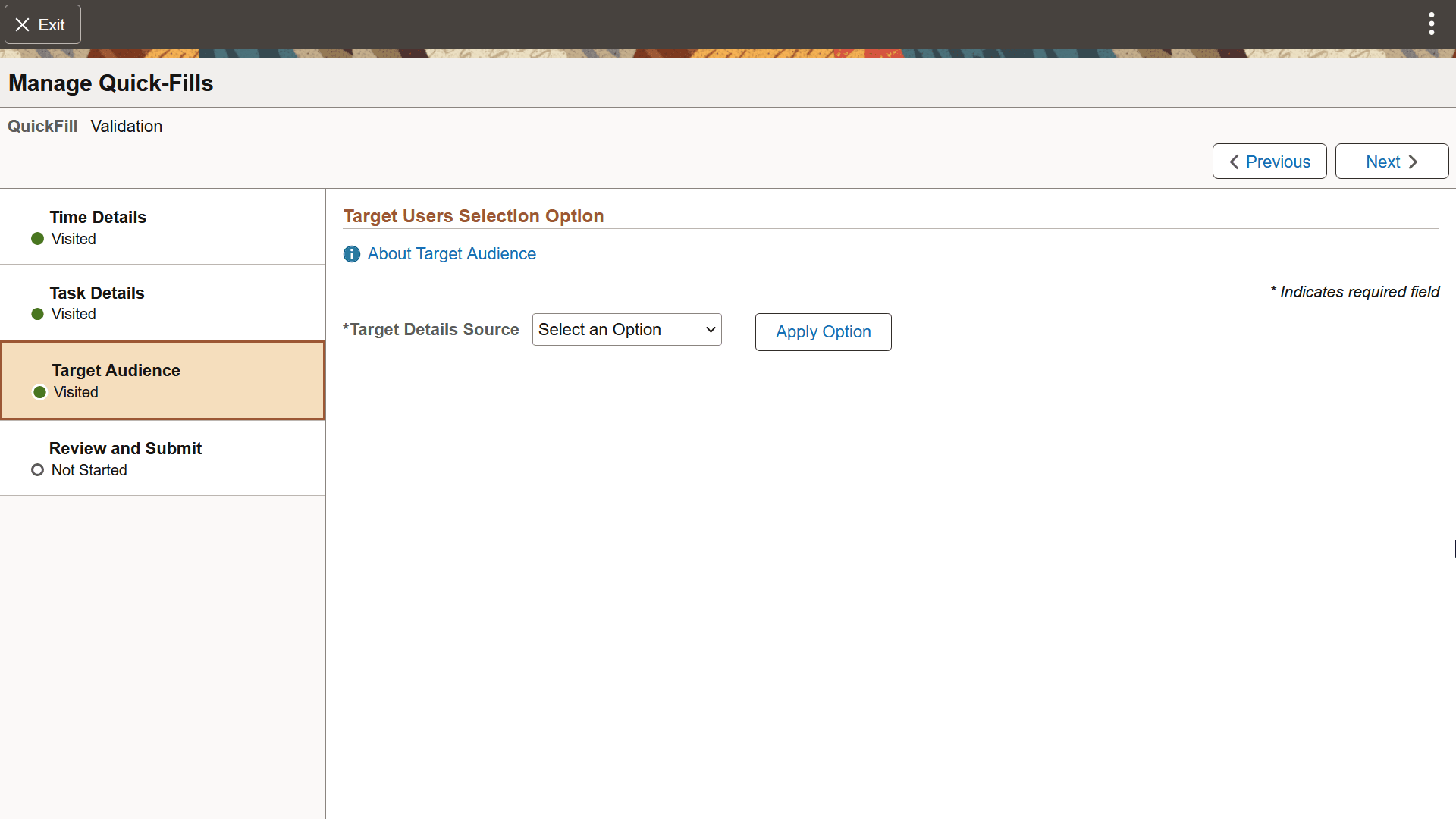Click the green Visited dot for Time Details
This screenshot has height=819, width=1456.
37,238
